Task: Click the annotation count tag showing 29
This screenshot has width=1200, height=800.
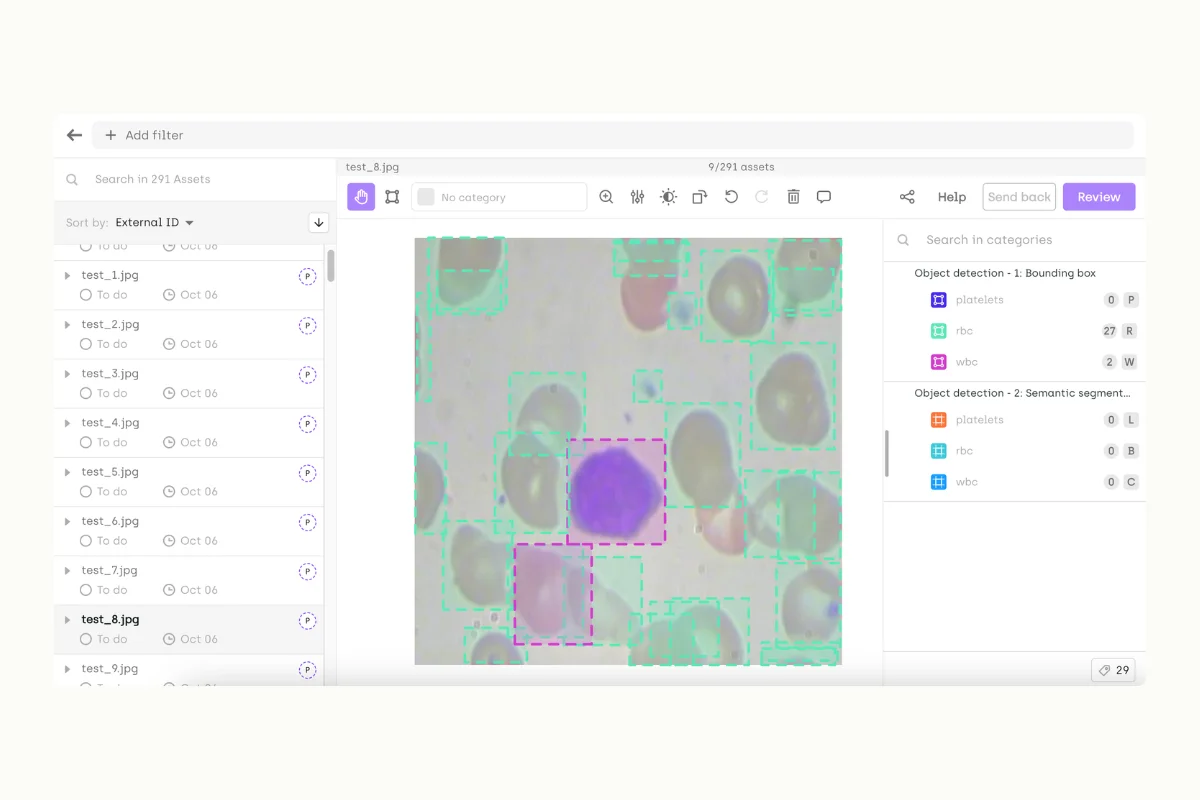Action: click(x=1113, y=670)
